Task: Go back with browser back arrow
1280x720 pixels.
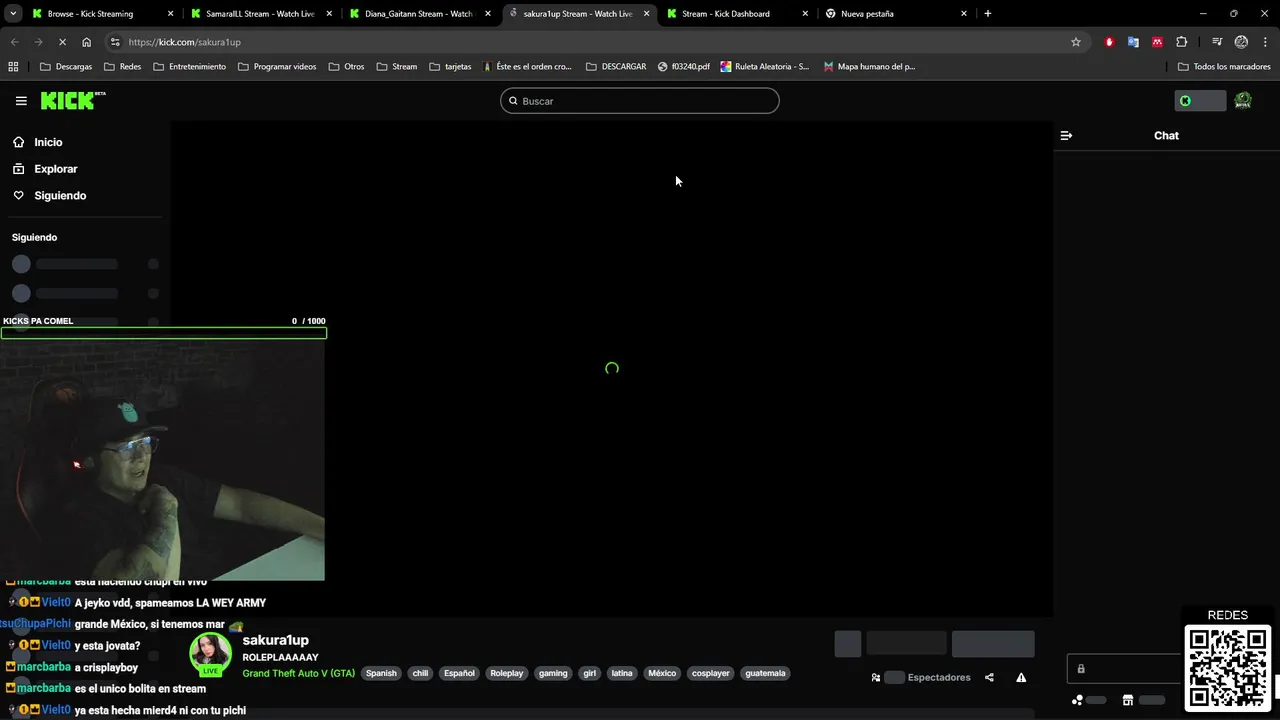Action: click(14, 42)
